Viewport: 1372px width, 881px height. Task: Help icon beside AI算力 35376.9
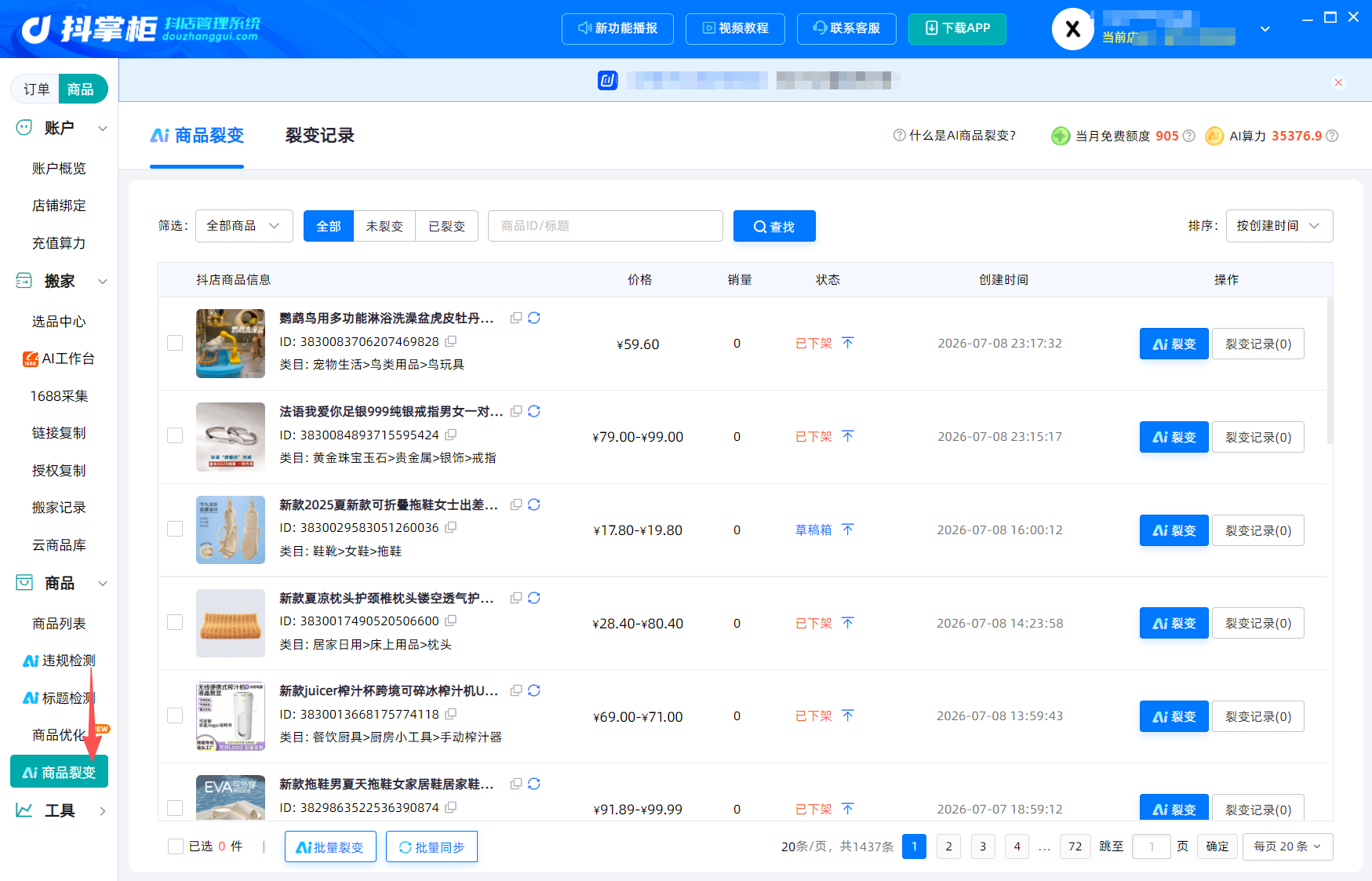coord(1332,136)
